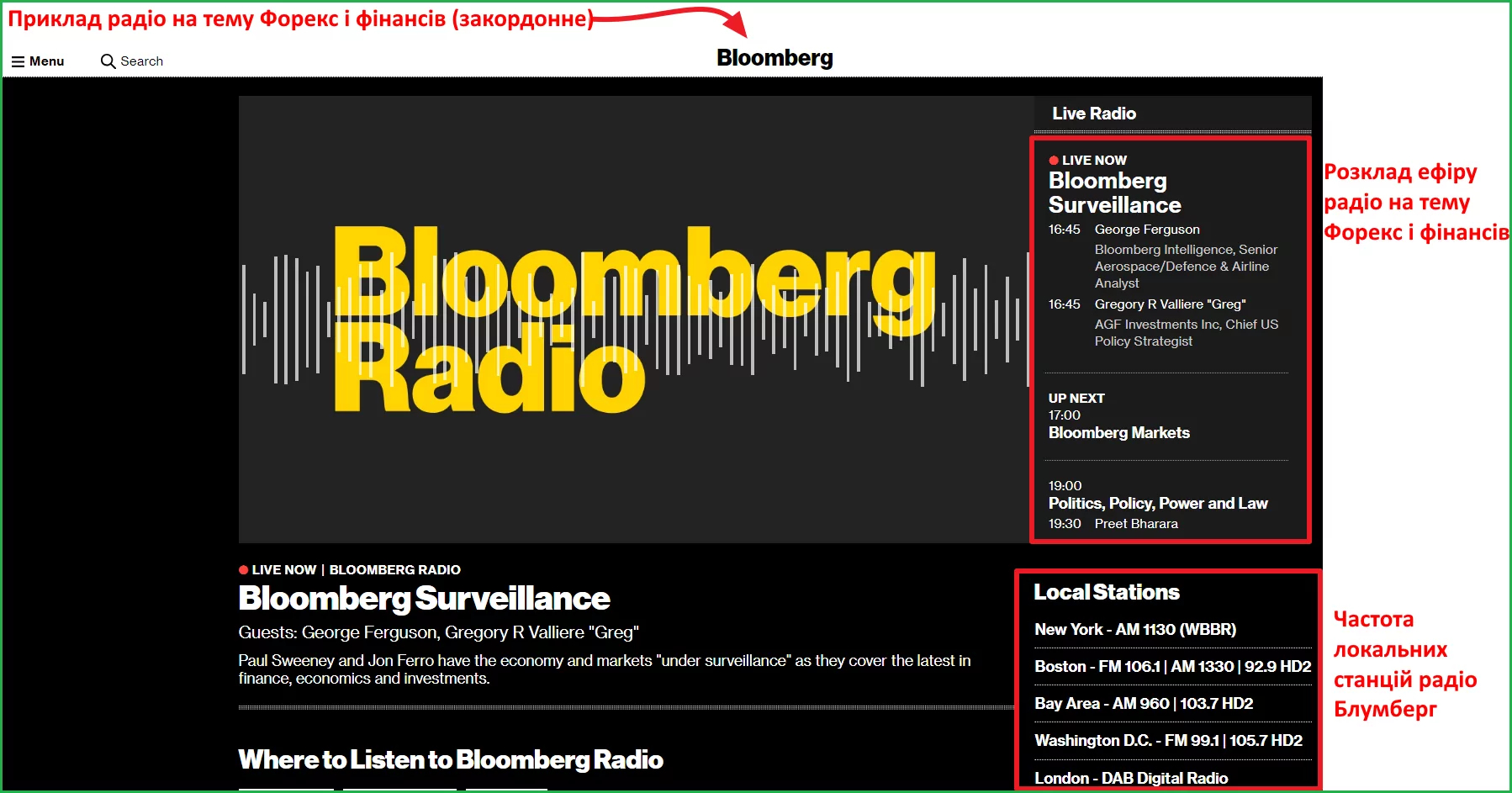
Task: Select guest George Ferguson entry
Action: 1147,230
